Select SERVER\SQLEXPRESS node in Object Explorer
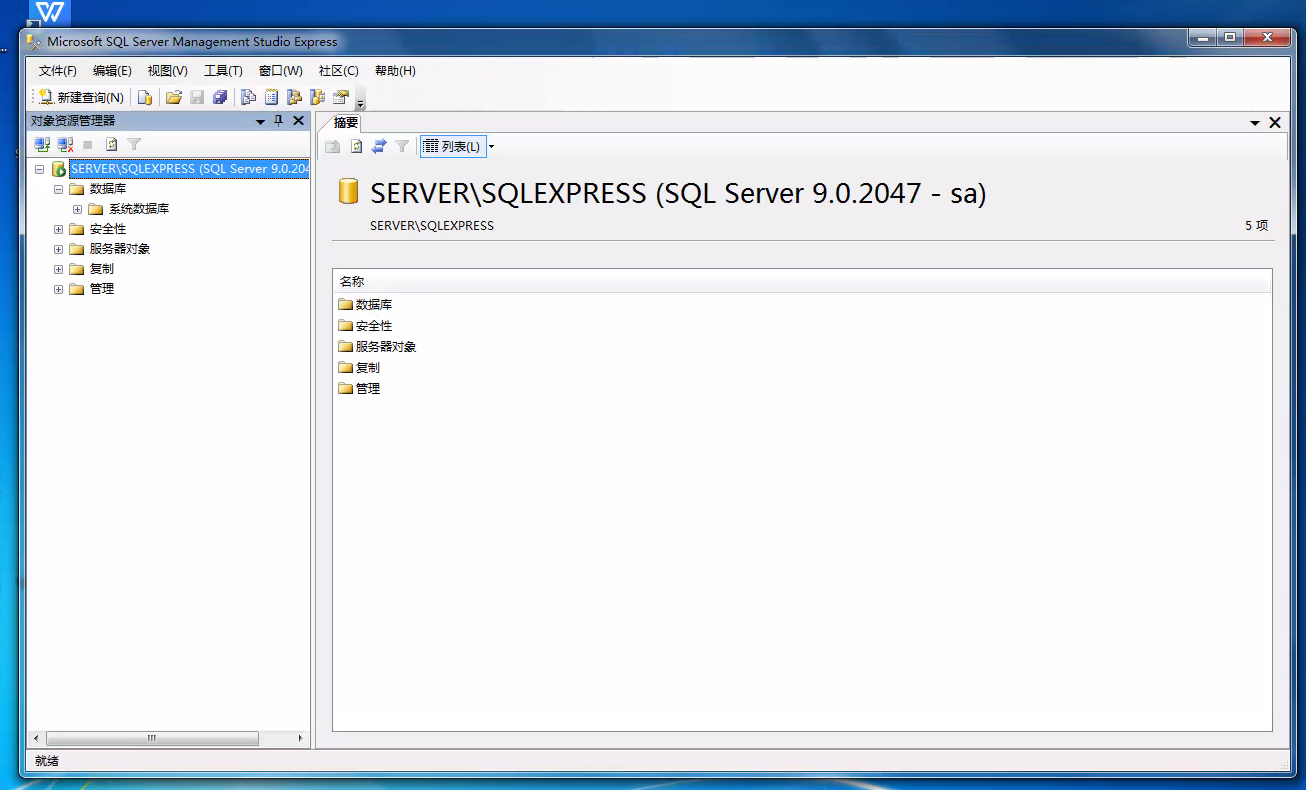This screenshot has width=1306, height=790. click(x=189, y=169)
